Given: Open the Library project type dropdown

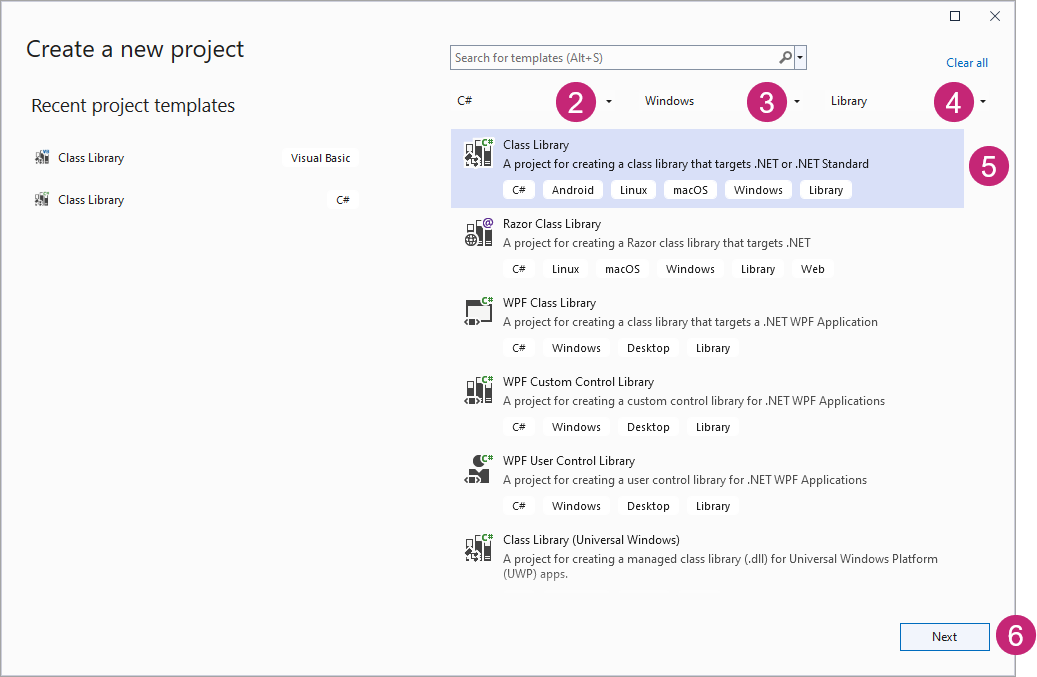Looking at the screenshot, I should (x=984, y=101).
